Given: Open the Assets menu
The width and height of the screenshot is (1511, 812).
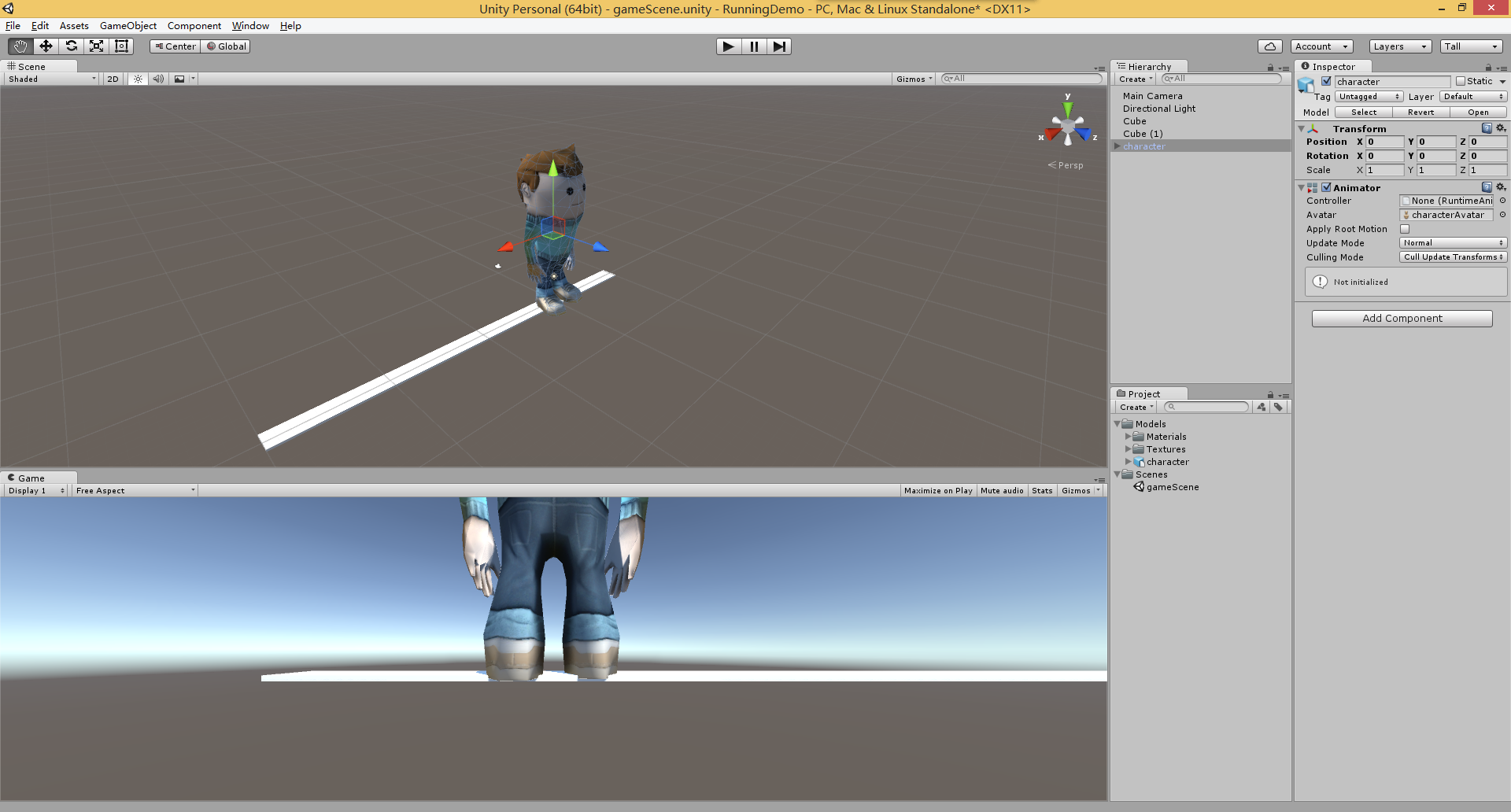Looking at the screenshot, I should (74, 26).
